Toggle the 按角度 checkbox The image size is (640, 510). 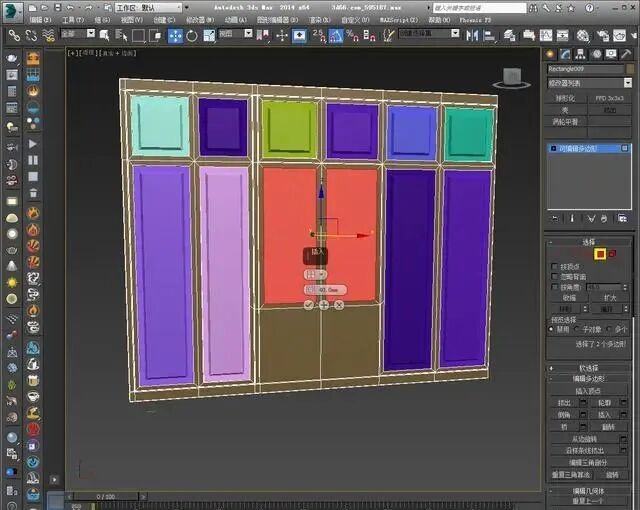[554, 287]
